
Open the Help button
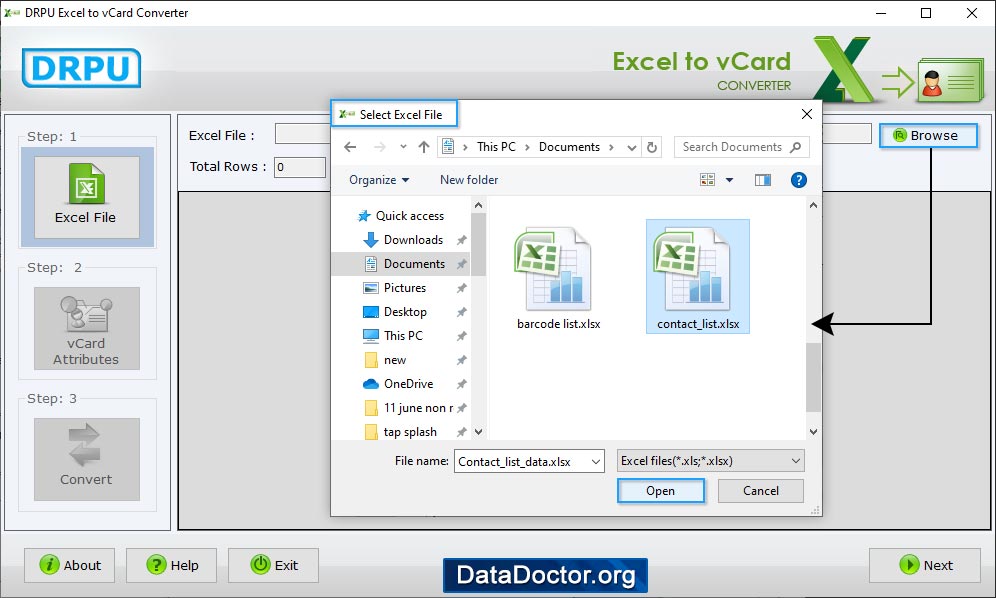coord(172,565)
